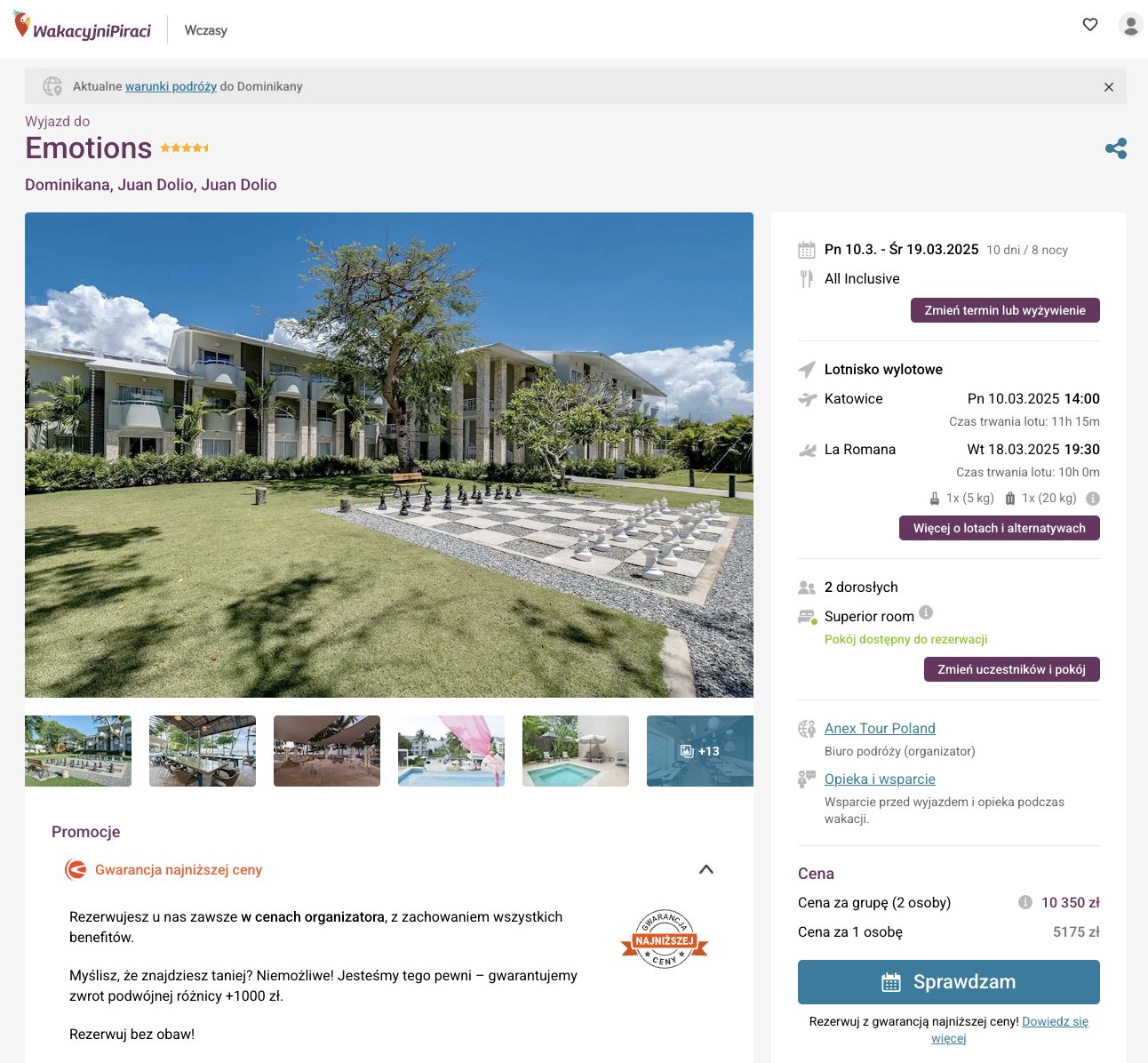
Task: Click Więcej o lotach i alternatywach button
Action: [x=1000, y=528]
